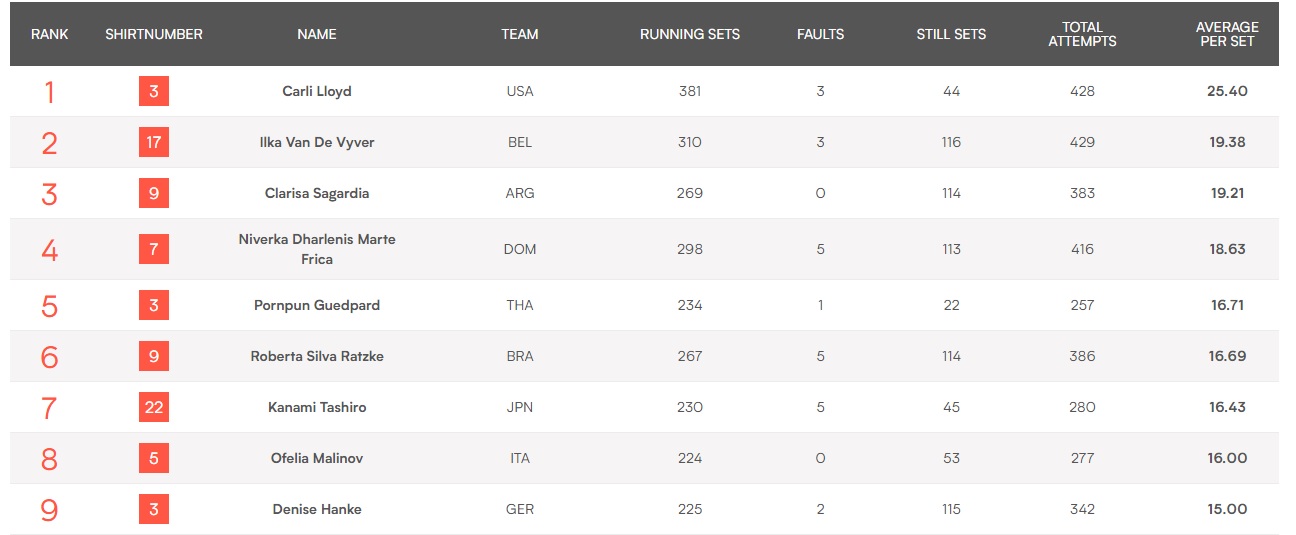Sort by Running Sets header
1296x535 pixels.
pyautogui.click(x=690, y=34)
